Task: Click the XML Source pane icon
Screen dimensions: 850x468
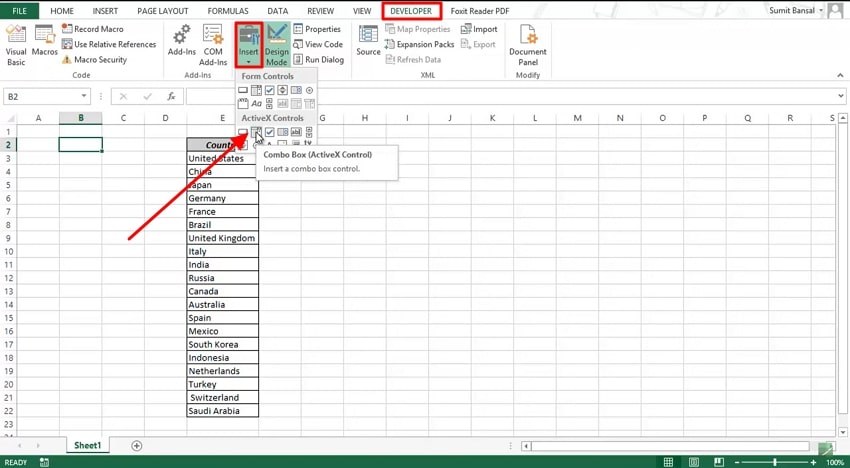Action: 368,41
